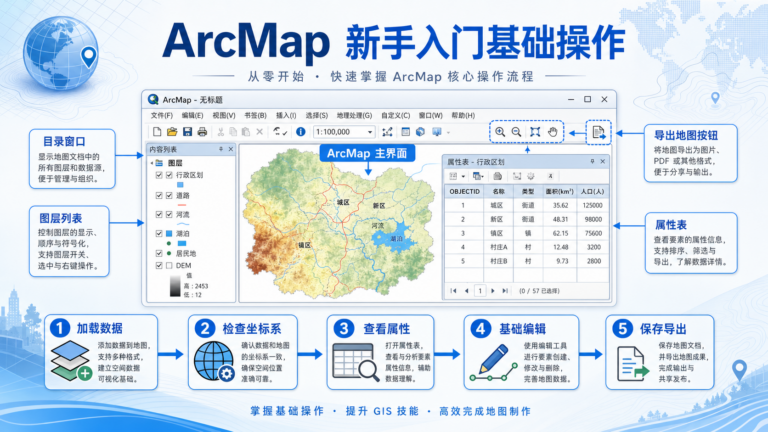Print the map from the toolbar
The height and width of the screenshot is (432, 768).
(x=202, y=132)
